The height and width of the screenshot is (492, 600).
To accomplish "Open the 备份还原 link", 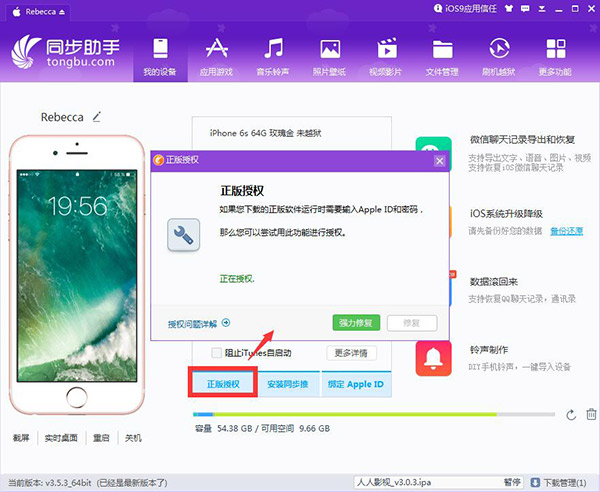I will click(566, 231).
